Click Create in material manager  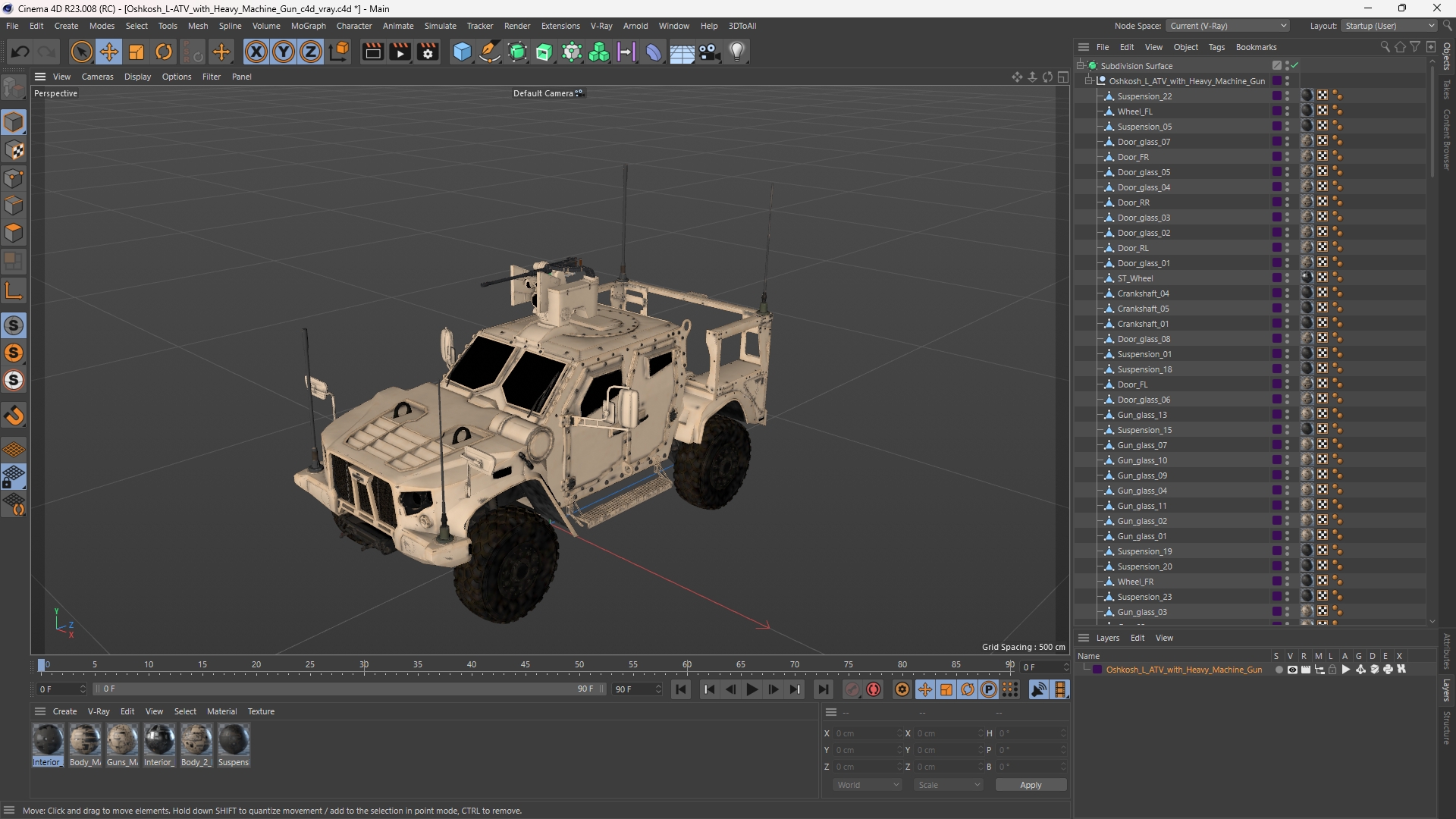click(x=64, y=711)
